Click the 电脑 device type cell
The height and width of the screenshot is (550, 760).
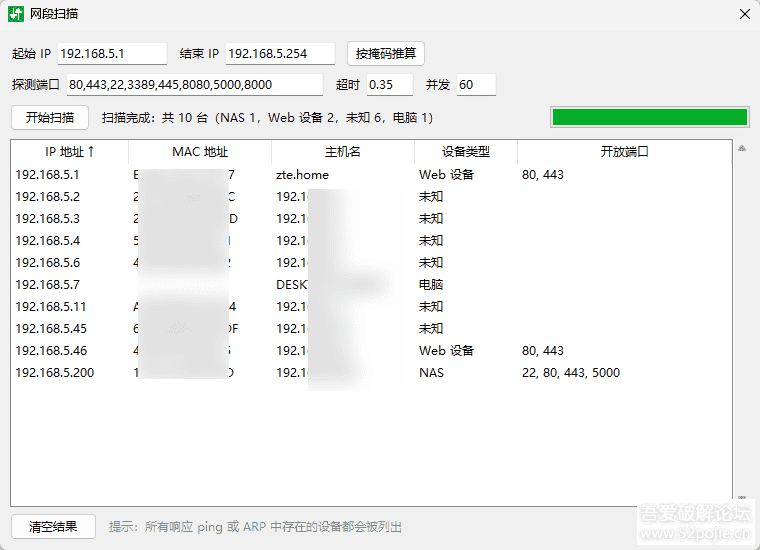tap(431, 284)
